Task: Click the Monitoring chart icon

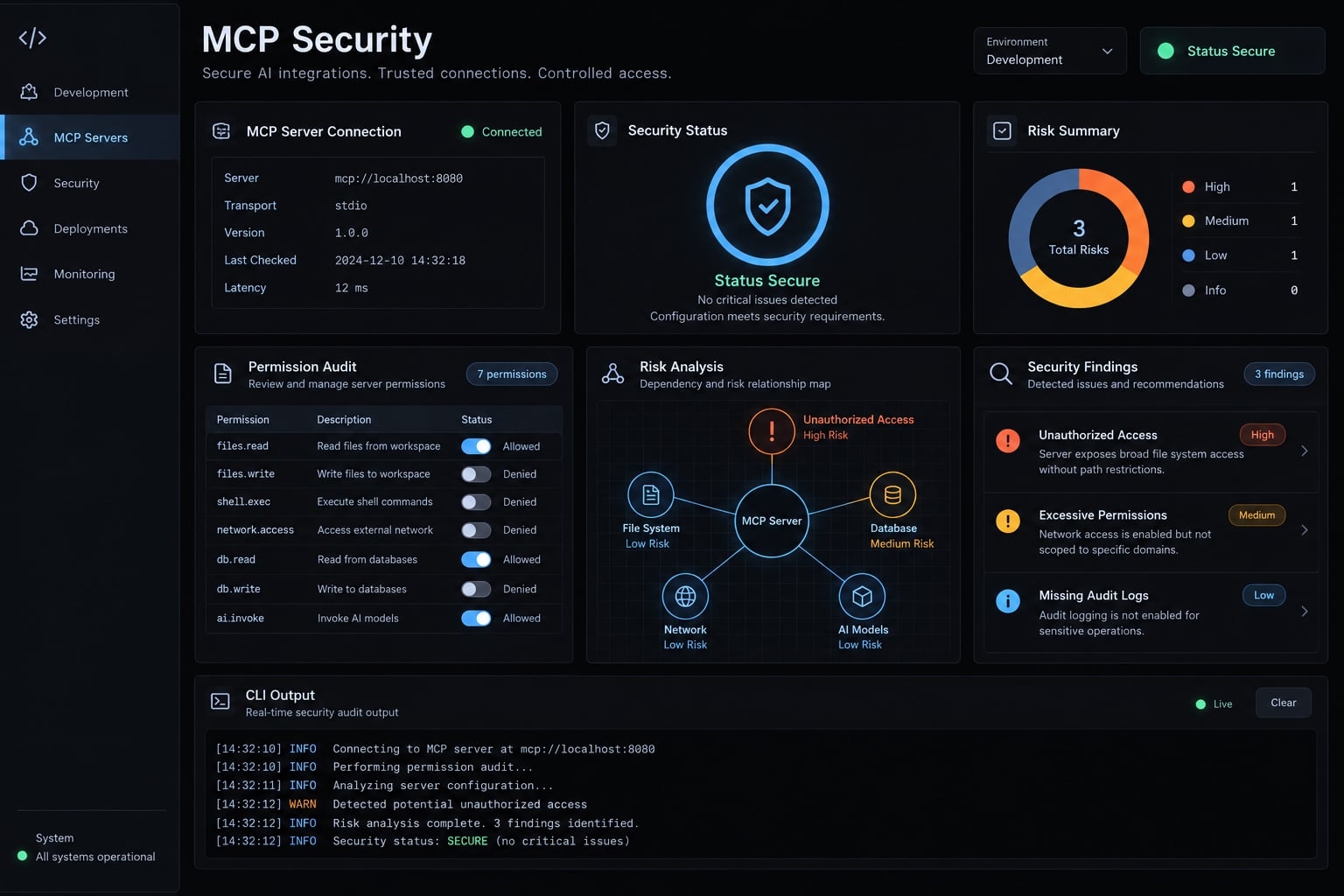Action: (x=29, y=274)
